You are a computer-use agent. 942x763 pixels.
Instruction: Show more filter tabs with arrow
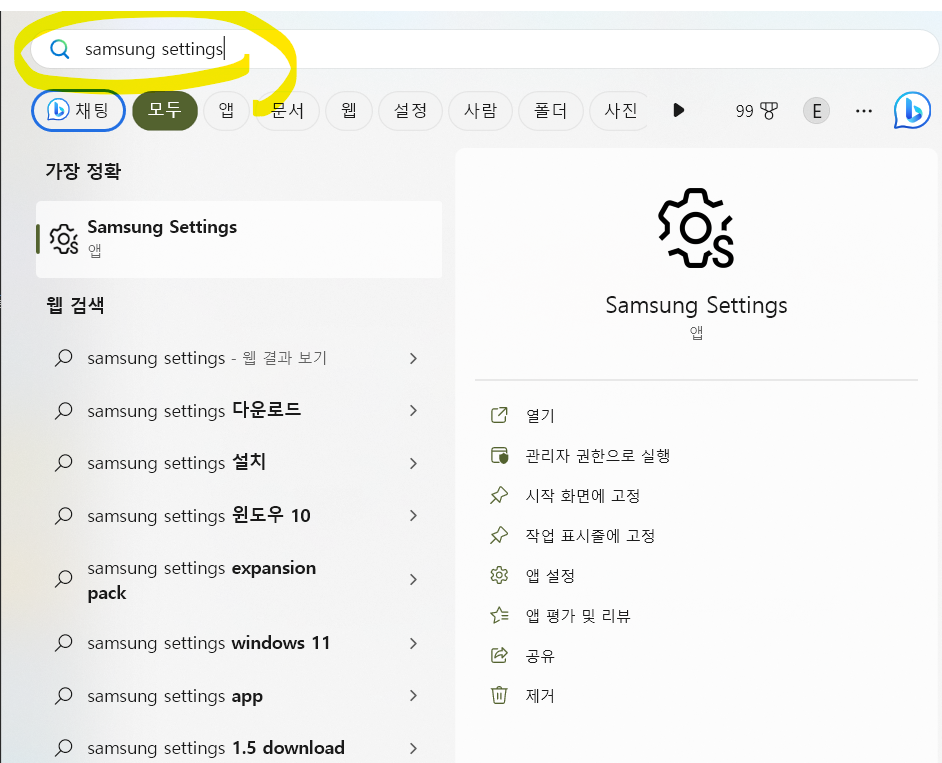pyautogui.click(x=679, y=111)
